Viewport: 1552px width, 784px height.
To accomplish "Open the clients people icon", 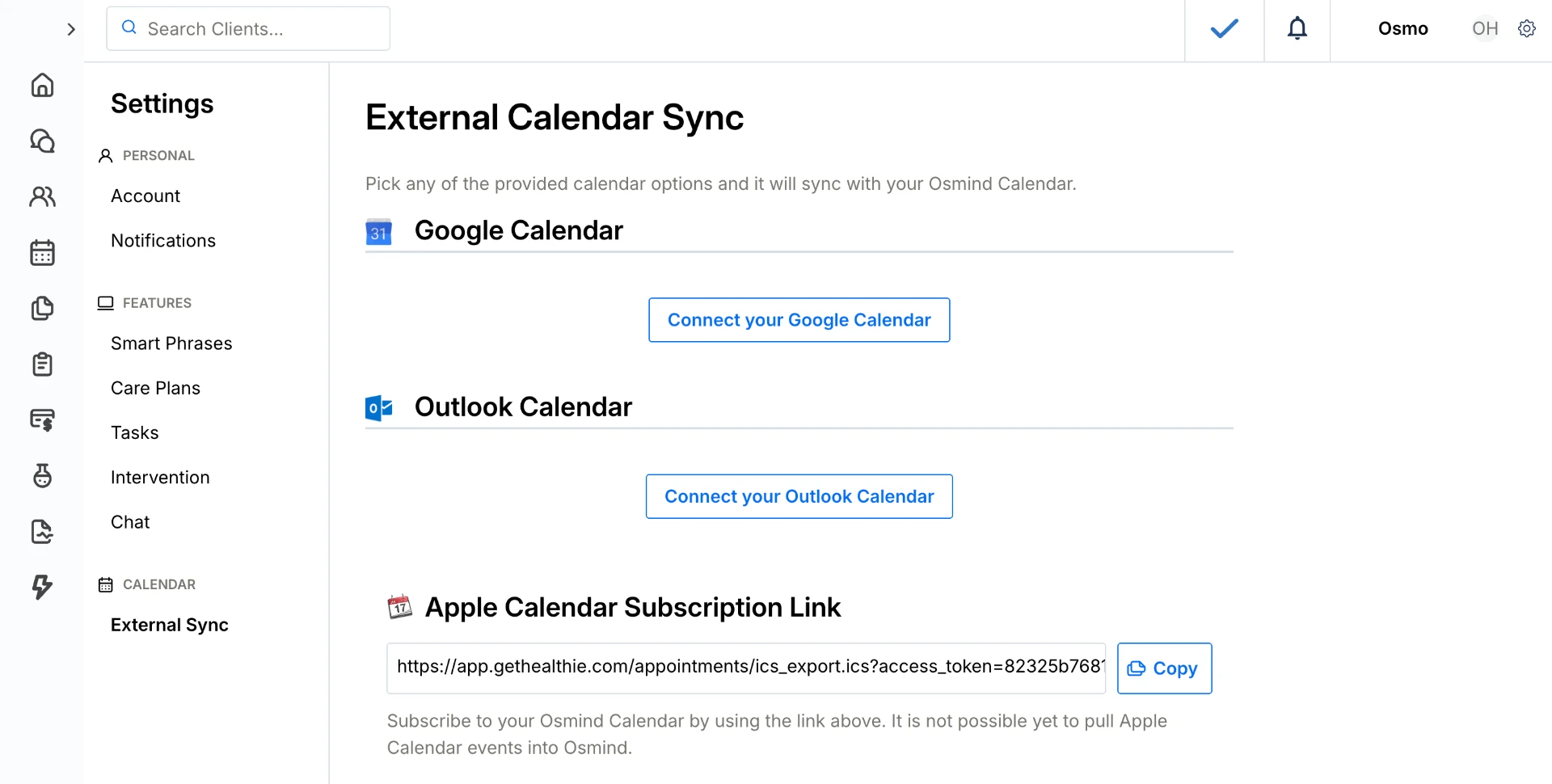I will [x=42, y=196].
